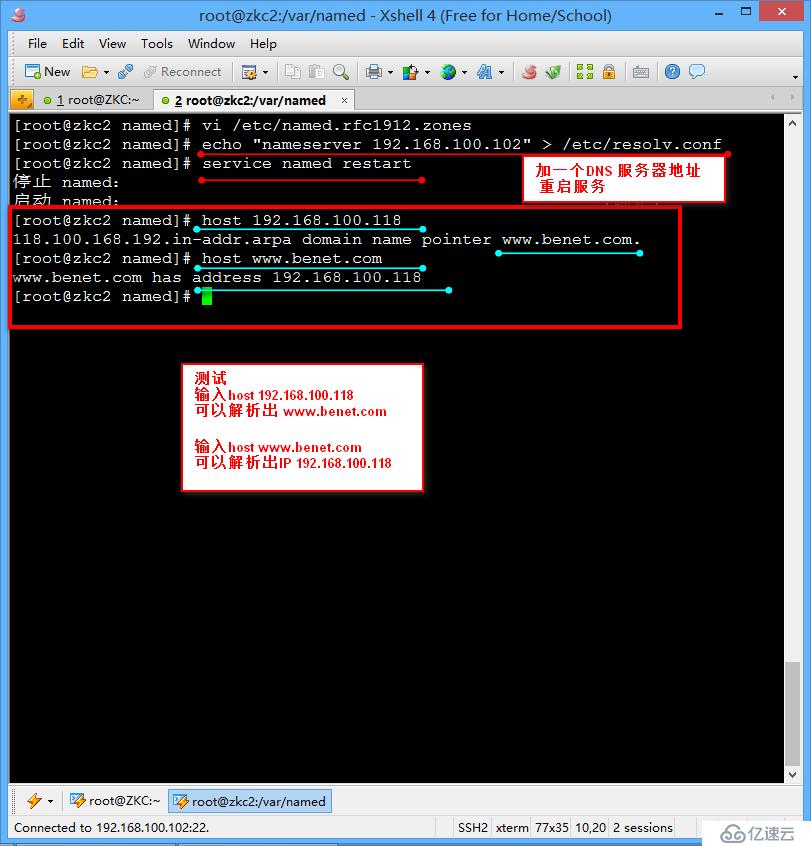The image size is (811, 846).
Task: Expand the font dropdown arrow
Action: point(501,72)
